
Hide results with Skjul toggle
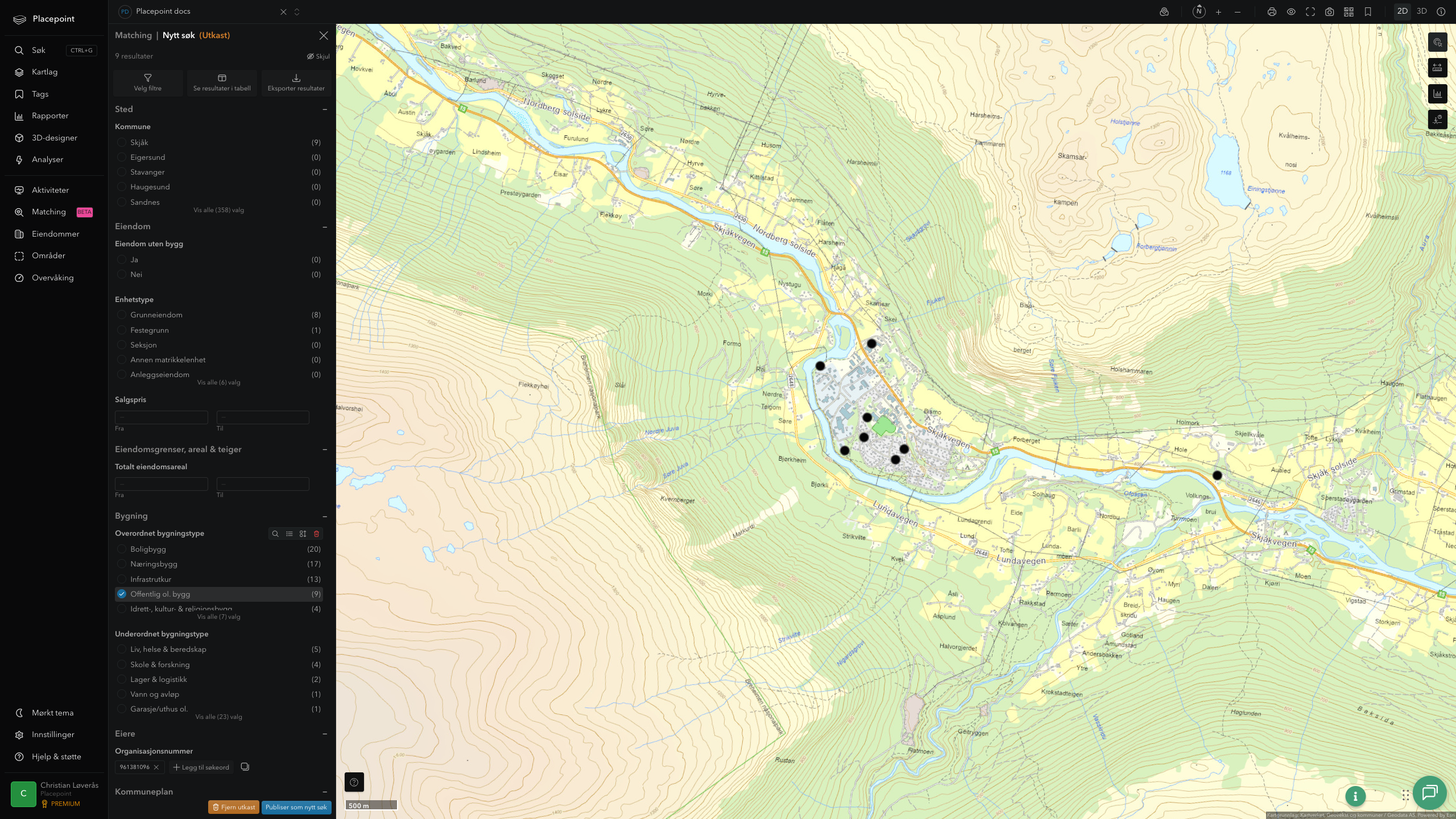click(x=318, y=56)
